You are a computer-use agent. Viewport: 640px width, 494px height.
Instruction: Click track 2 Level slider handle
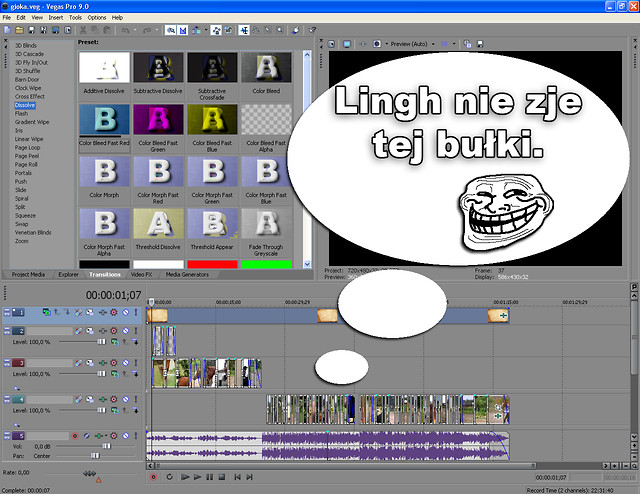(101, 341)
